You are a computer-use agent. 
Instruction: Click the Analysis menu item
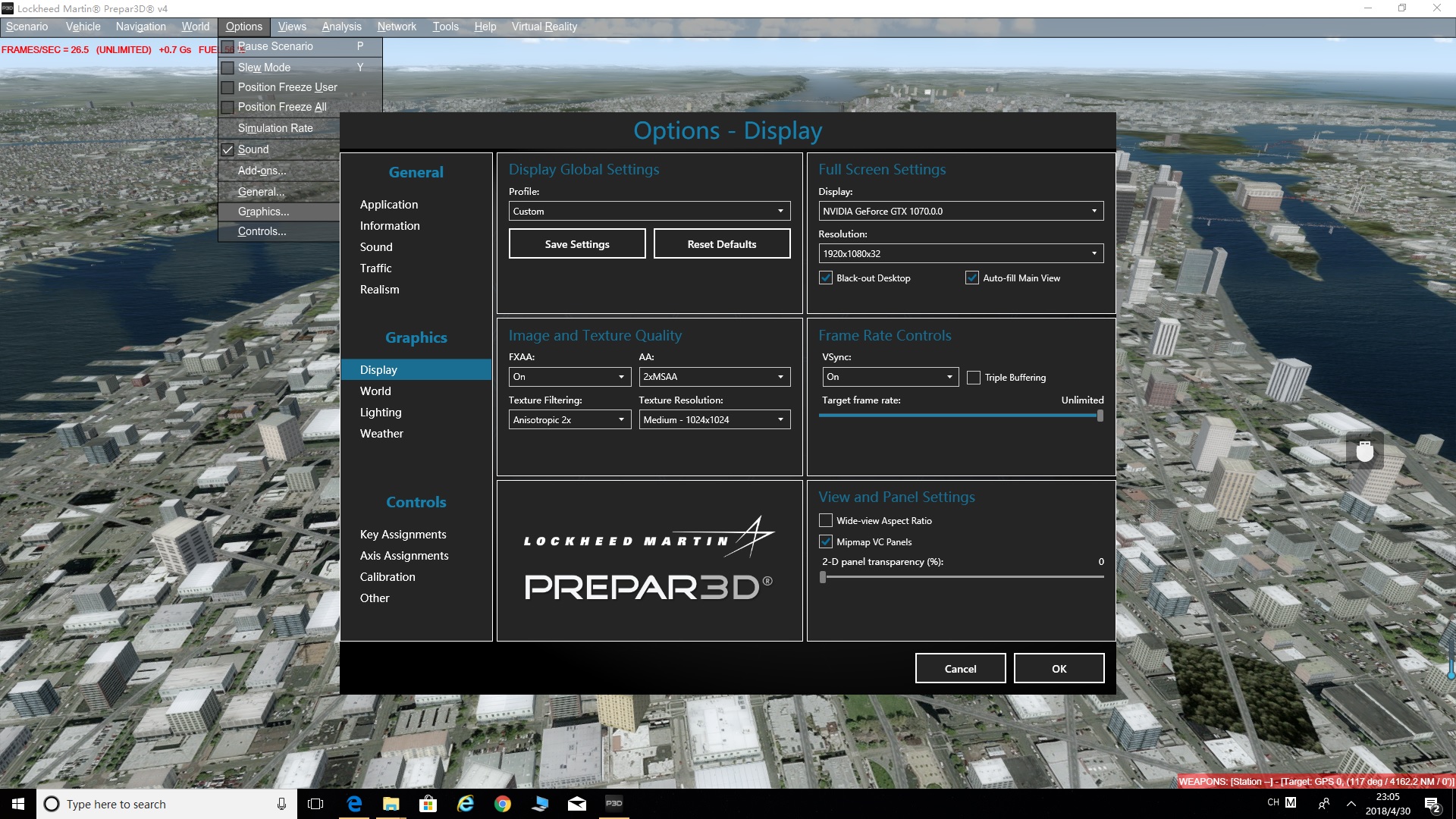point(341,27)
